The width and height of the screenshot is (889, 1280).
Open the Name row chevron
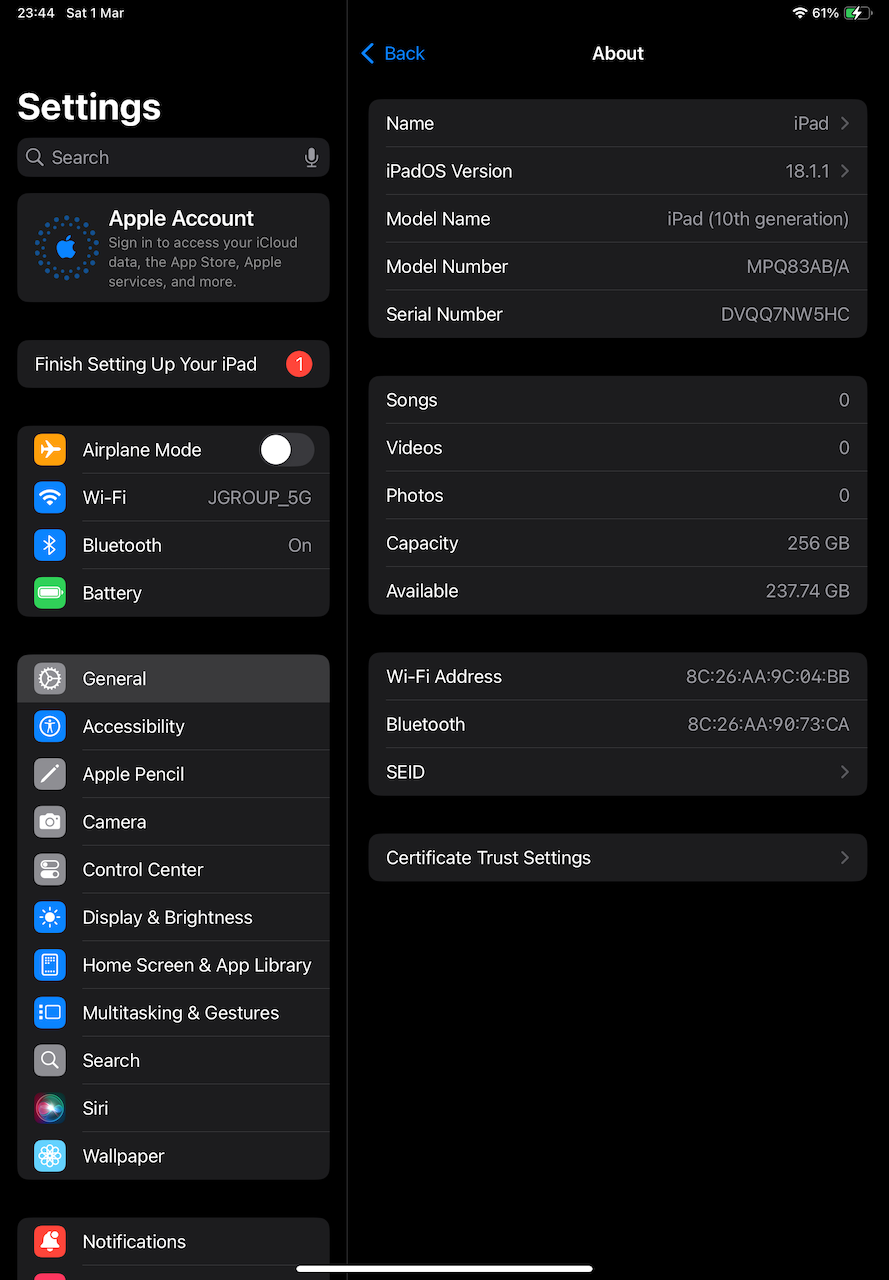click(845, 123)
